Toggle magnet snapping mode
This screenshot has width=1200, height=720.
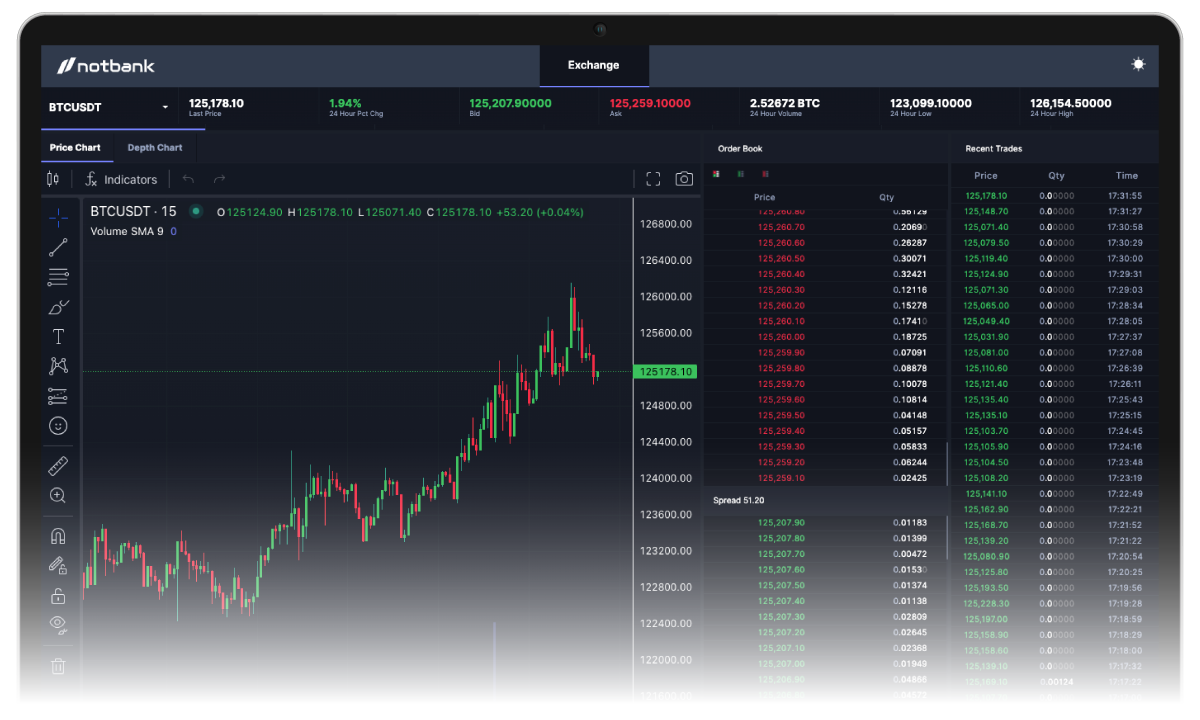point(58,535)
